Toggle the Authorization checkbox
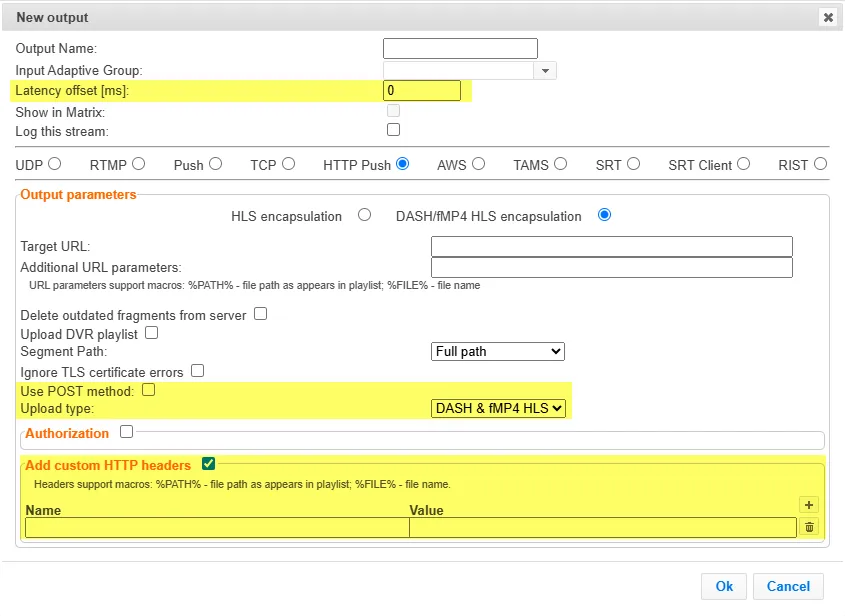 [x=126, y=432]
